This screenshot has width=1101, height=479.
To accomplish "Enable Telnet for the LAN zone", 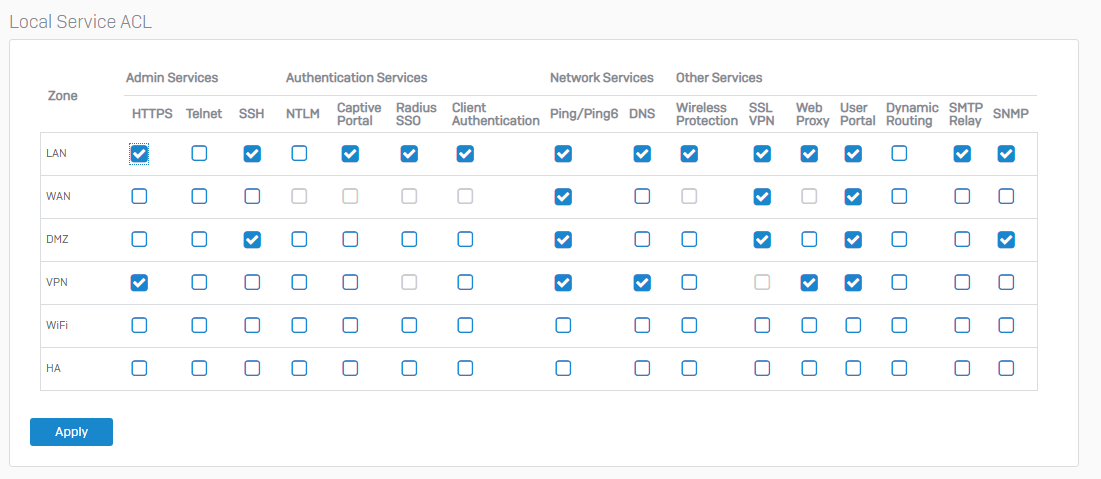I will (199, 154).
